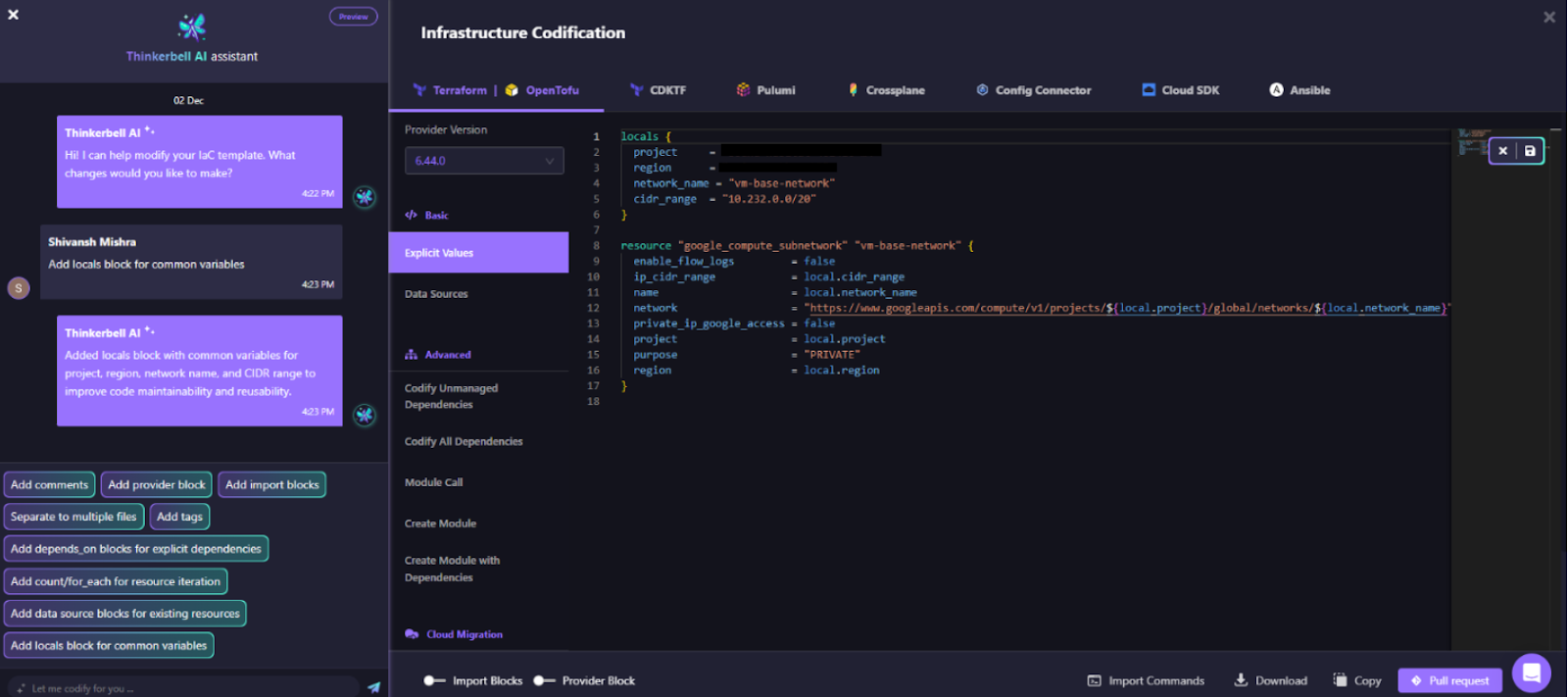Screen dimensions: 1568x697
Task: Click 'Add locals block for common variables' chip
Action: 109,646
